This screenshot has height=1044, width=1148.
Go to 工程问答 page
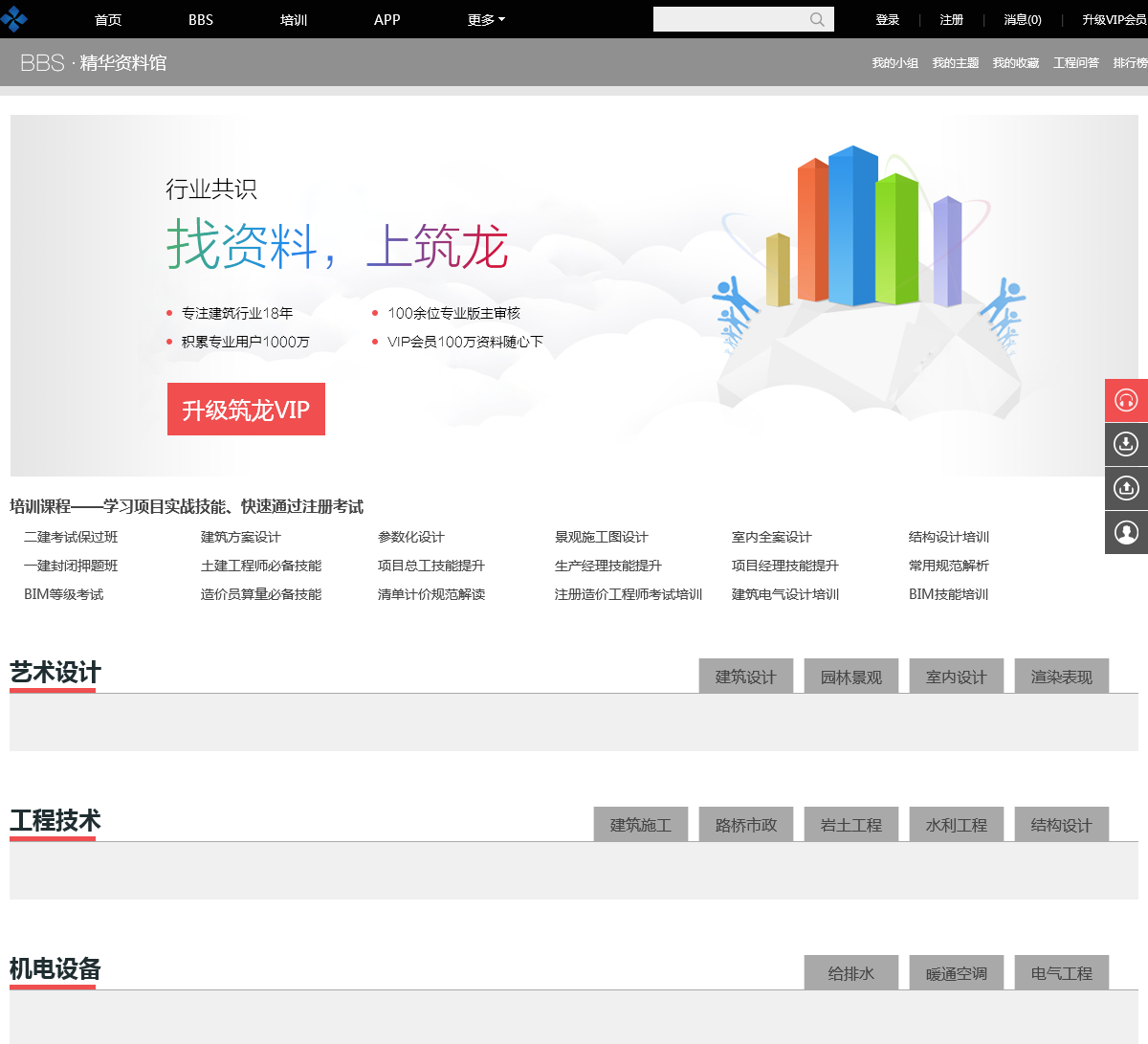(1076, 63)
